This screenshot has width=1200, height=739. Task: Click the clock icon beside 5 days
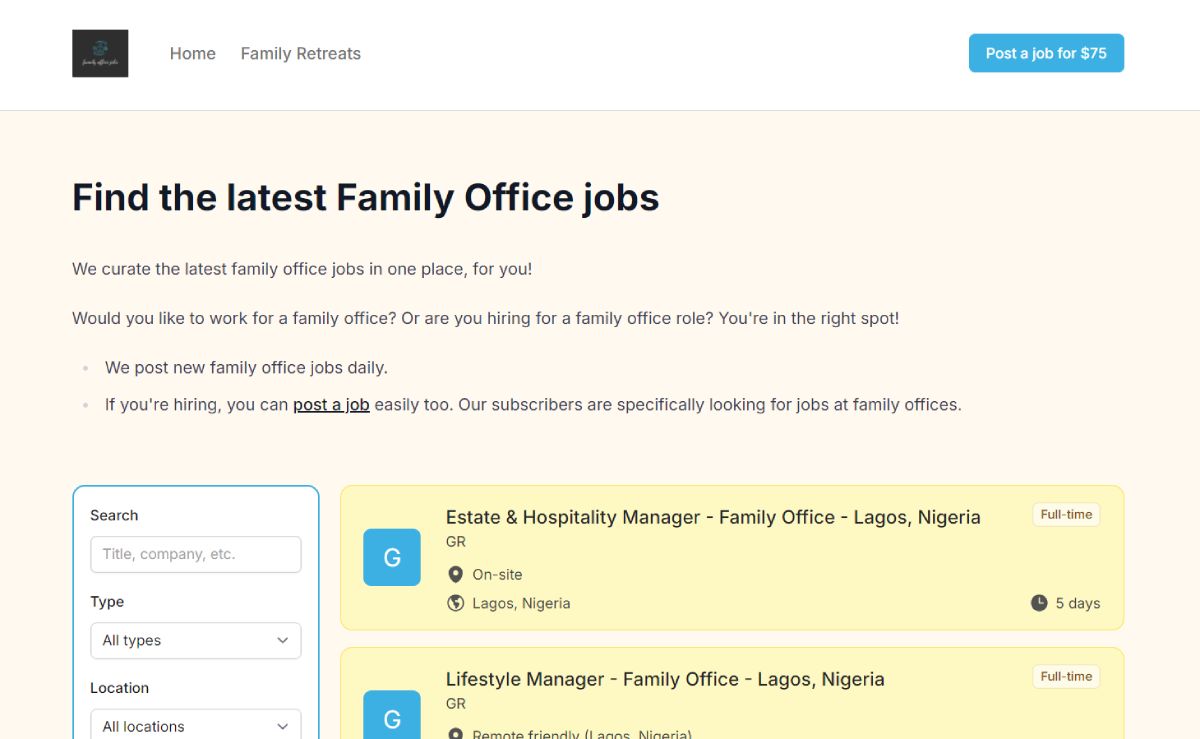point(1039,603)
